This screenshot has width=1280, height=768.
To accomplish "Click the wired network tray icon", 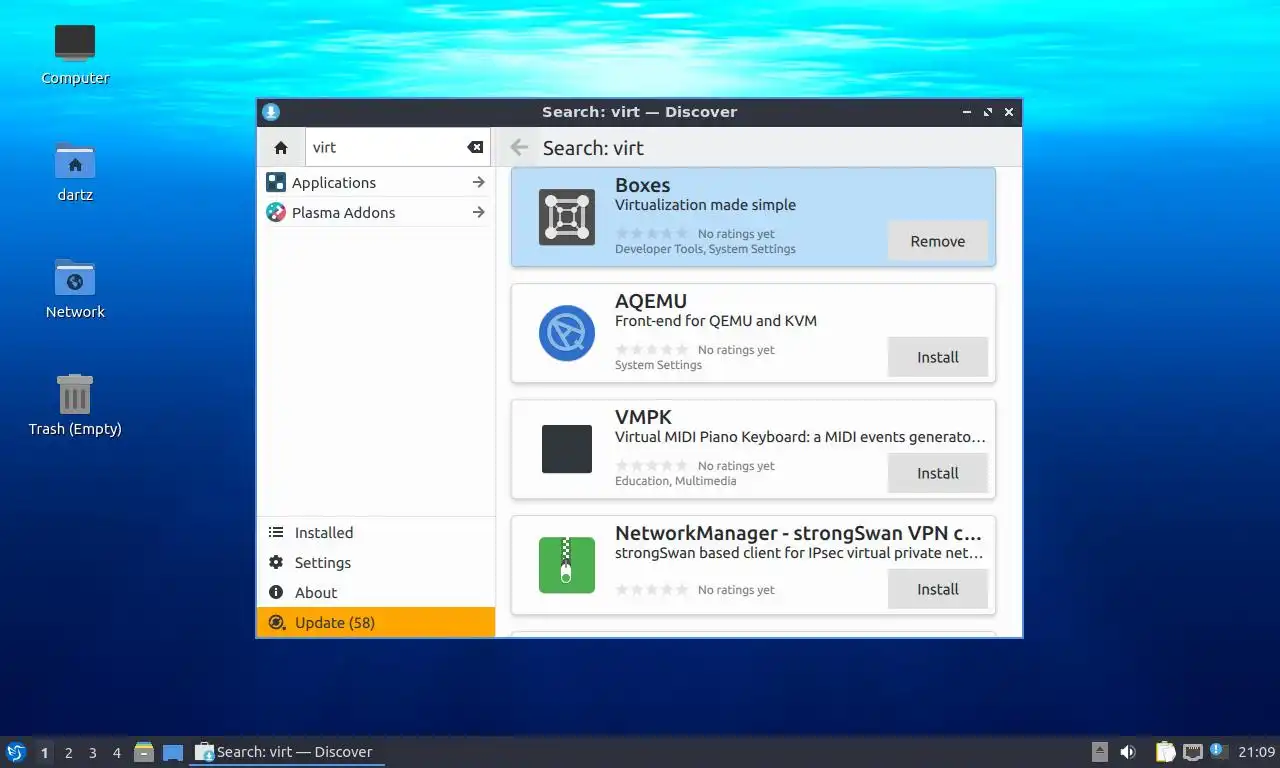I will click(x=1192, y=752).
